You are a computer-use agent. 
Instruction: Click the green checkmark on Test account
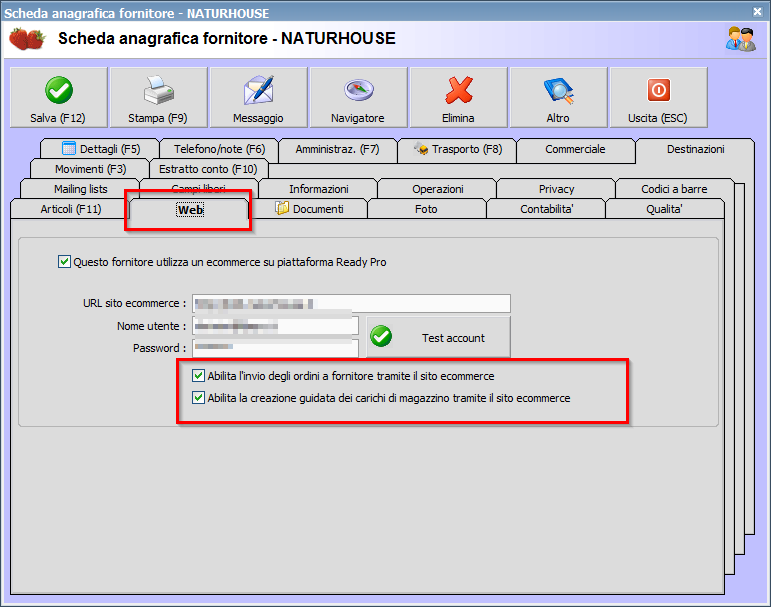(x=381, y=336)
